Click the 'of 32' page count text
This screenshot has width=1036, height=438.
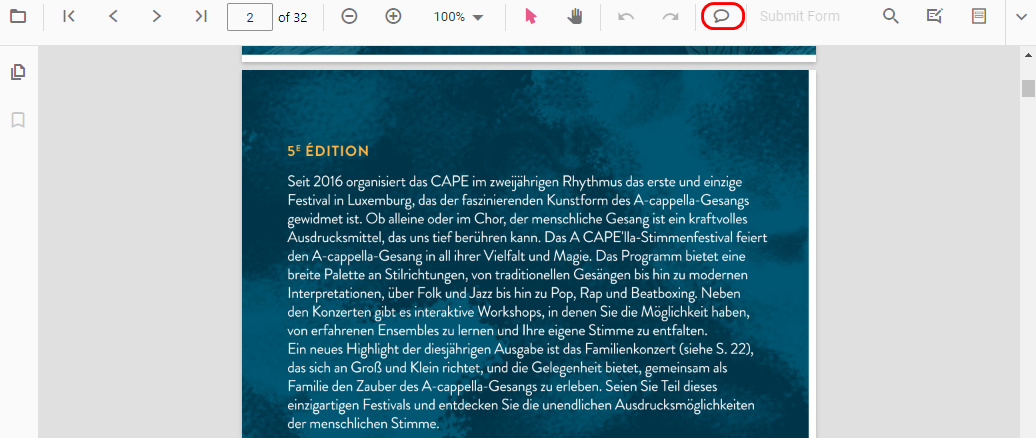[293, 17]
